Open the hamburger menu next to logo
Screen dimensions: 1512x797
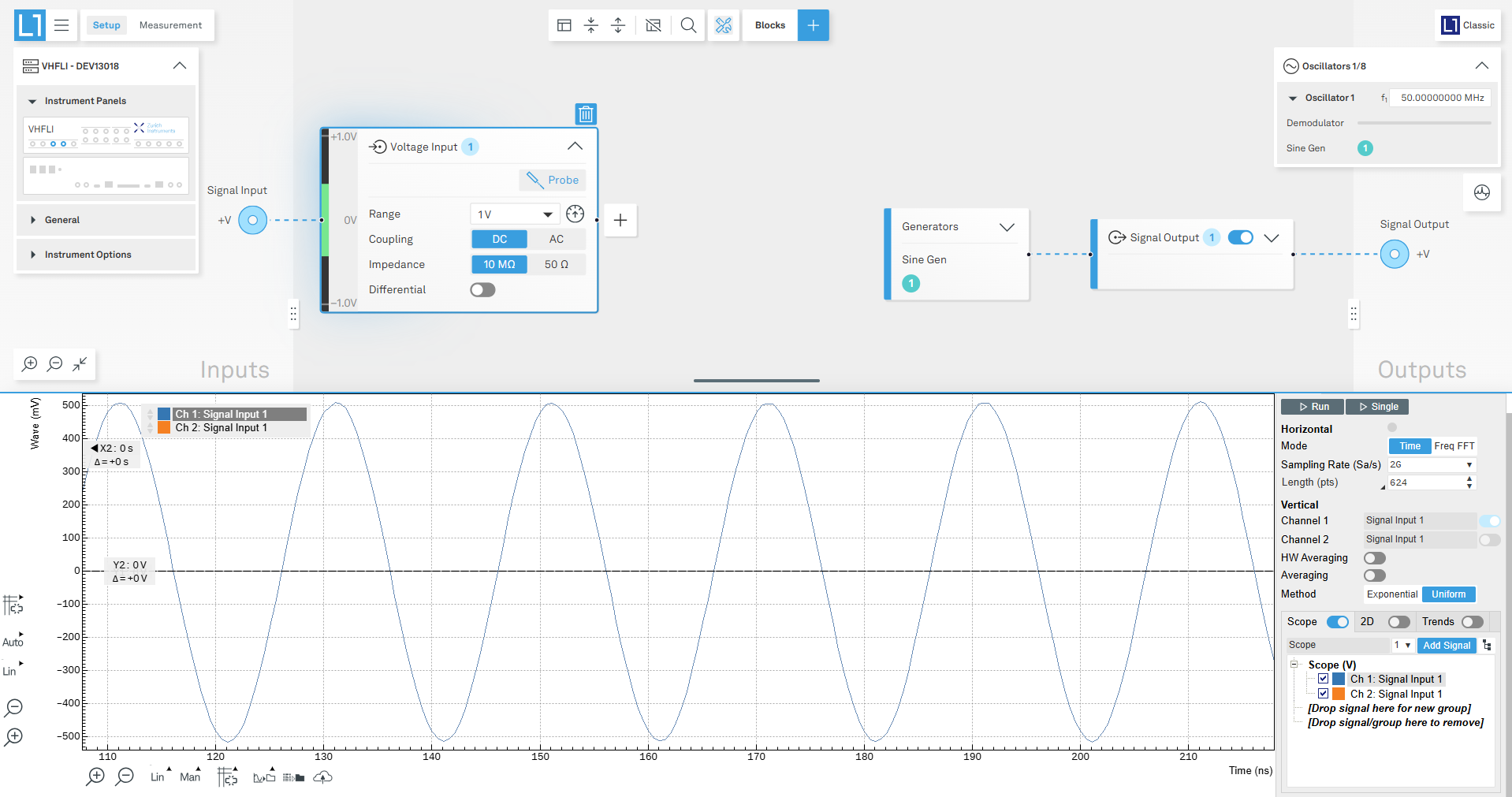coord(61,25)
